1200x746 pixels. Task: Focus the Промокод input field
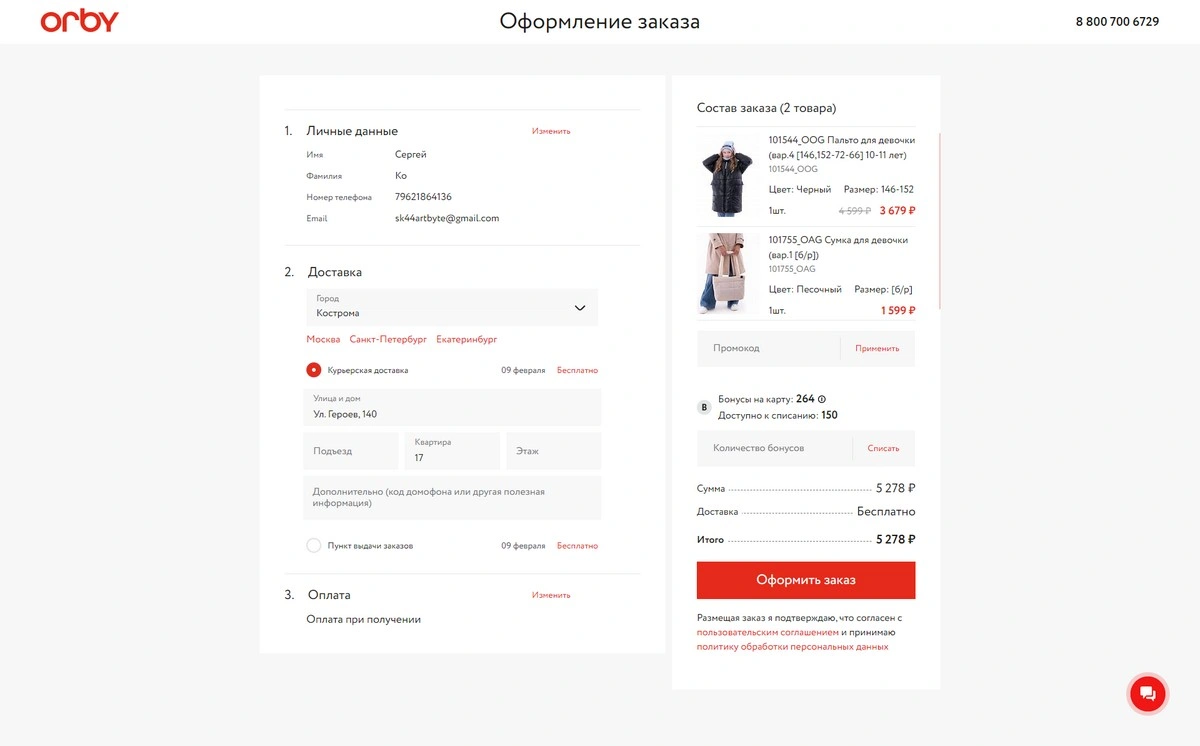pos(769,348)
